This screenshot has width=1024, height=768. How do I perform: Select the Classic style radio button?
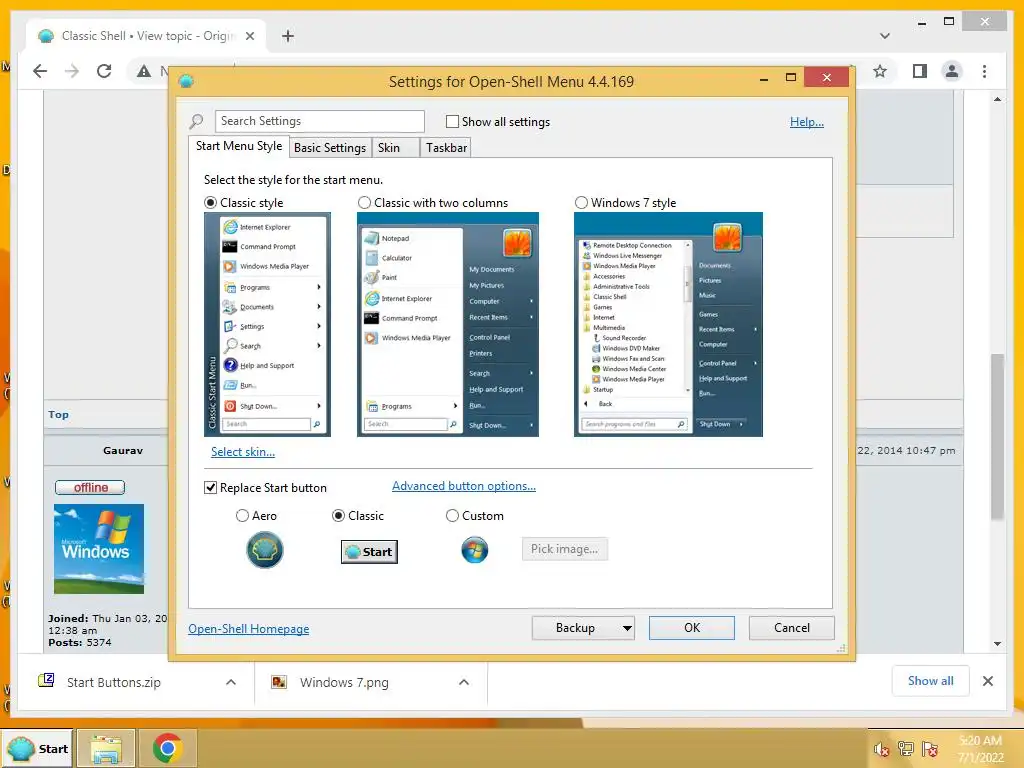pos(210,202)
